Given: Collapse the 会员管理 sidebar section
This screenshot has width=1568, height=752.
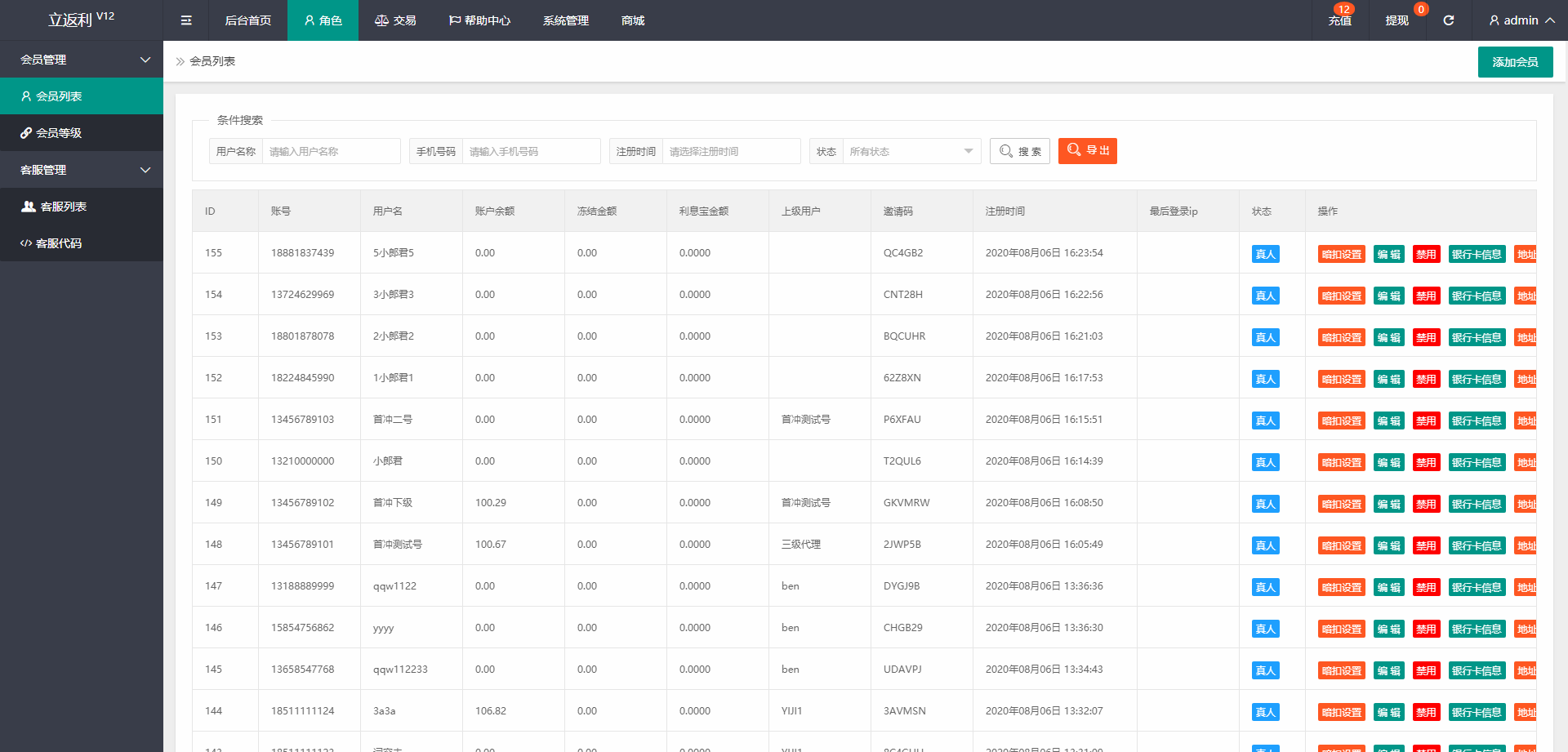Looking at the screenshot, I should tap(82, 60).
